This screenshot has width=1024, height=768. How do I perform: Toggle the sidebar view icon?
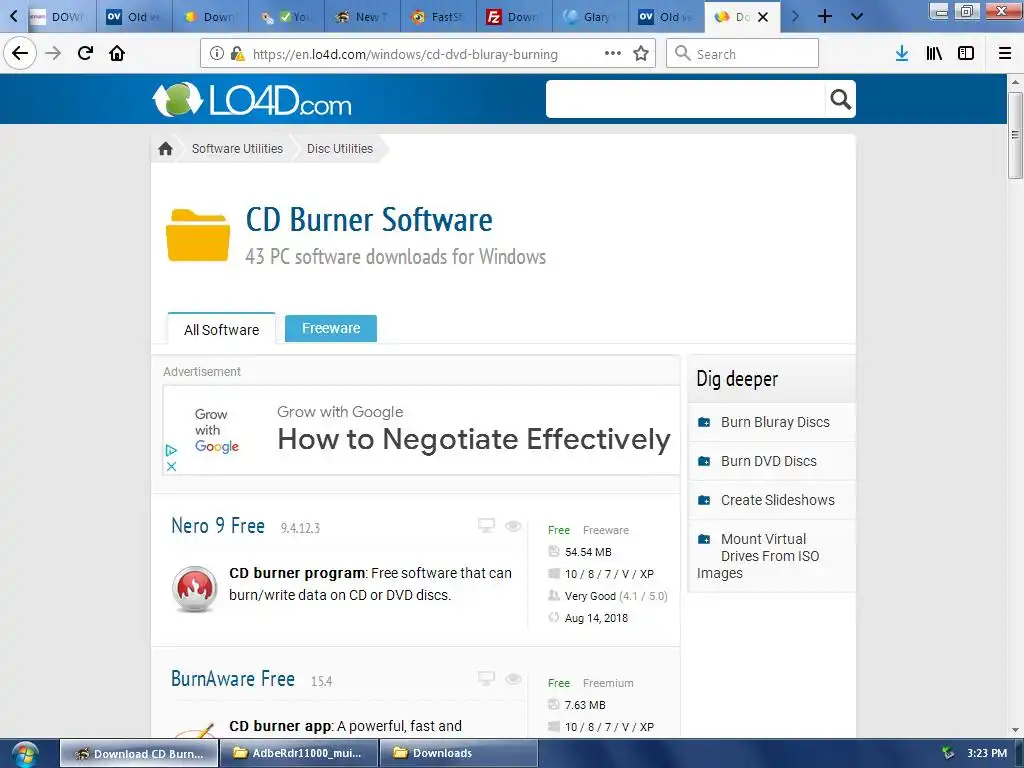coord(966,54)
